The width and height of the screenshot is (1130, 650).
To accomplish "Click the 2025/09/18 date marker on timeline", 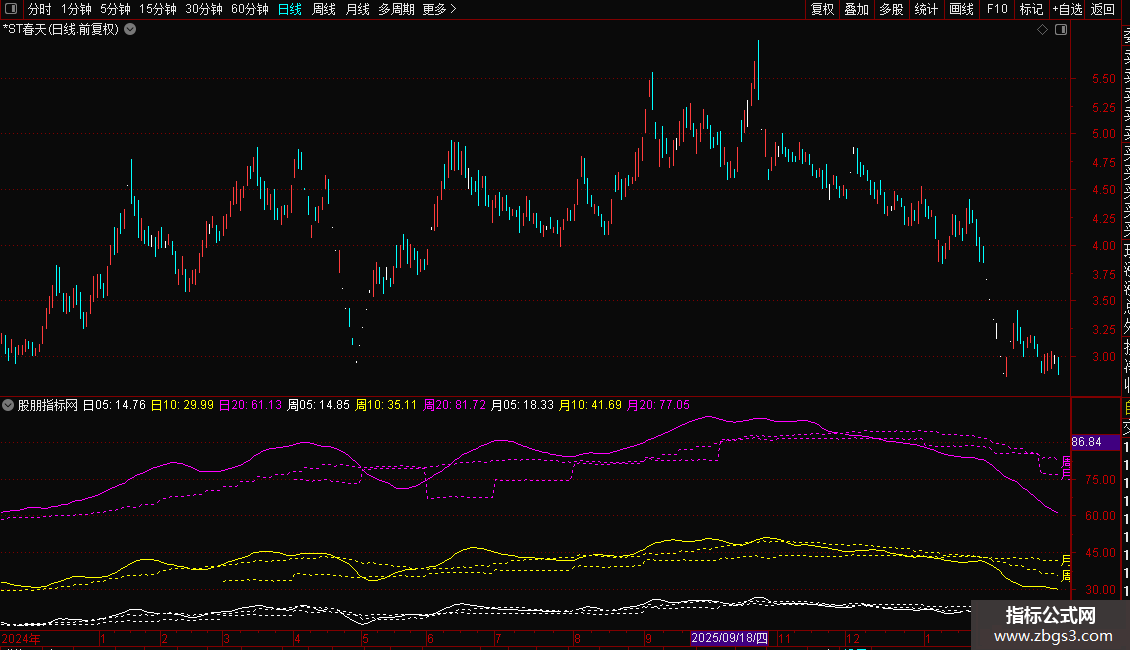I will click(x=730, y=638).
